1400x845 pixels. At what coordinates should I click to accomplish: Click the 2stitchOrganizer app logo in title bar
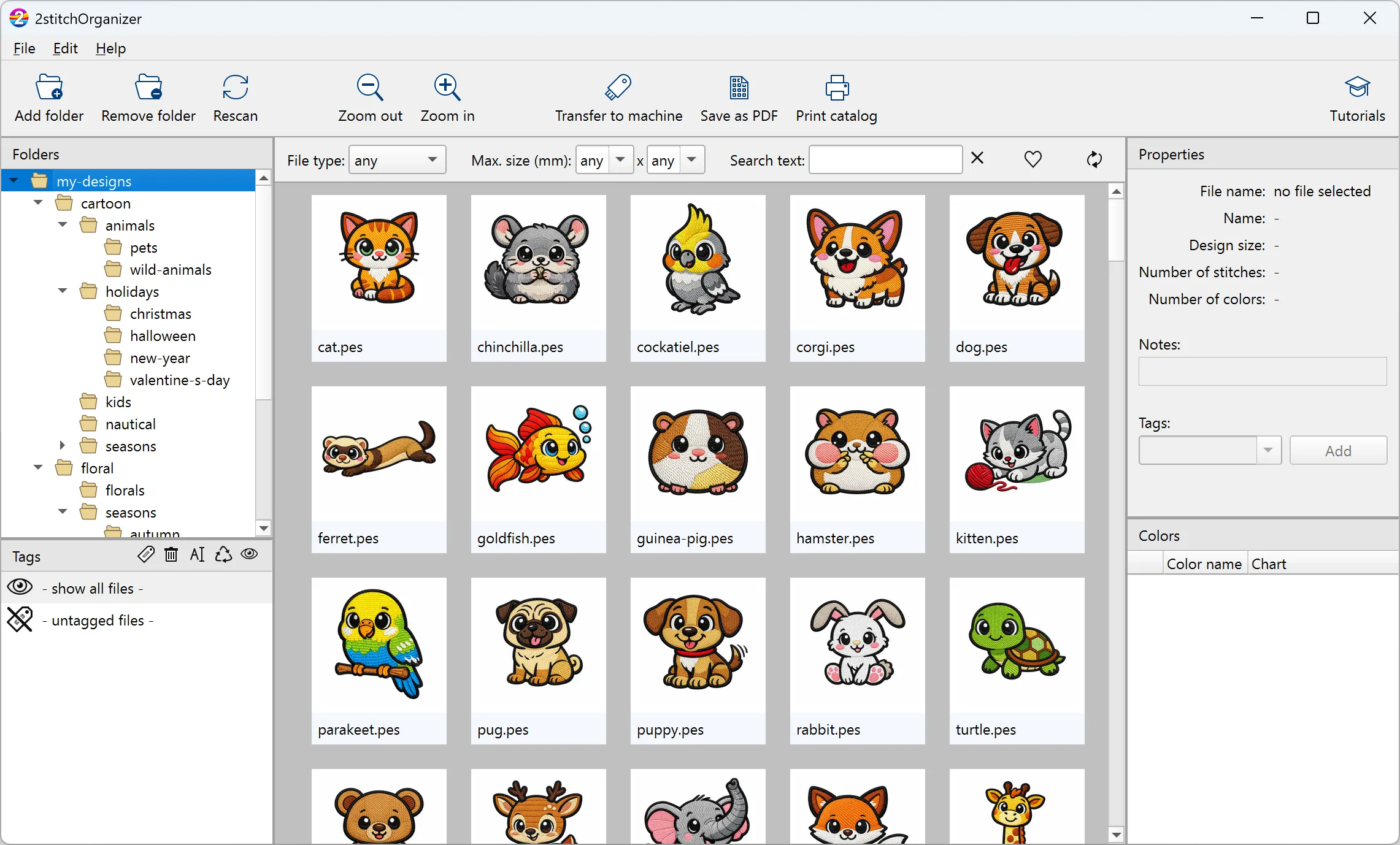[19, 18]
